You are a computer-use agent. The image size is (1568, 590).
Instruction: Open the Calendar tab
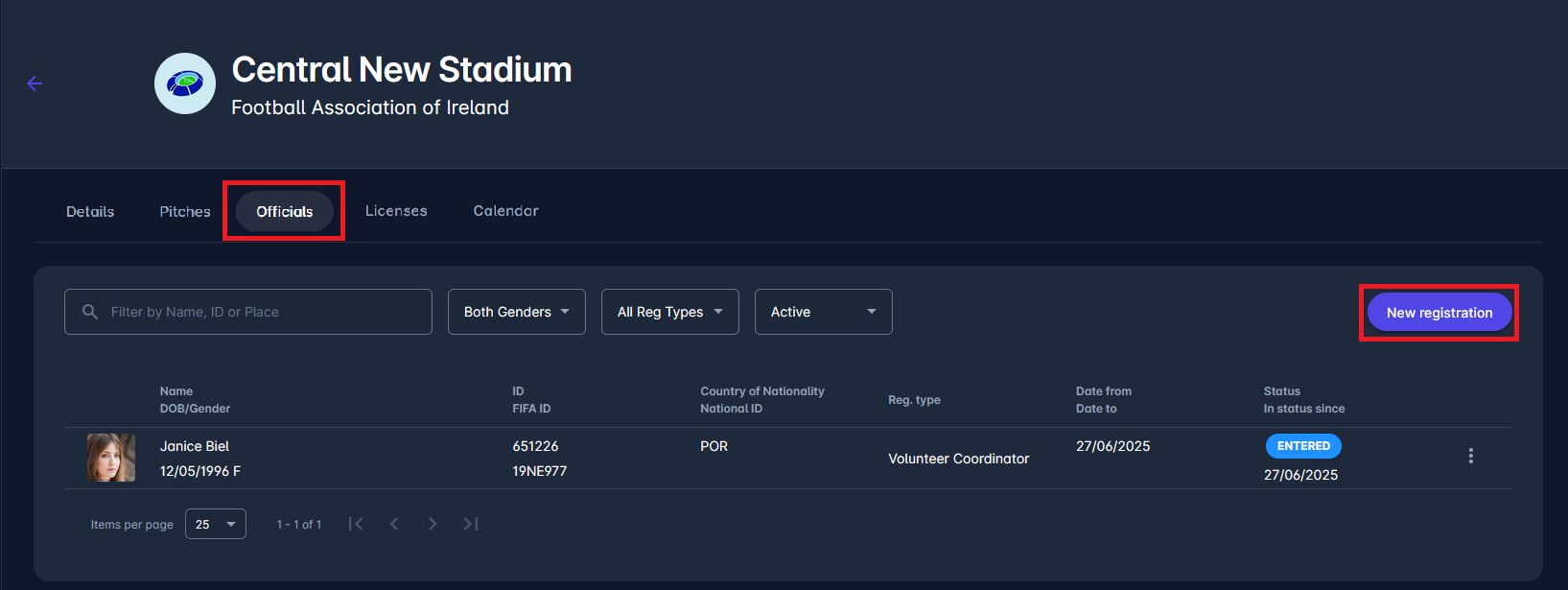[x=505, y=211]
